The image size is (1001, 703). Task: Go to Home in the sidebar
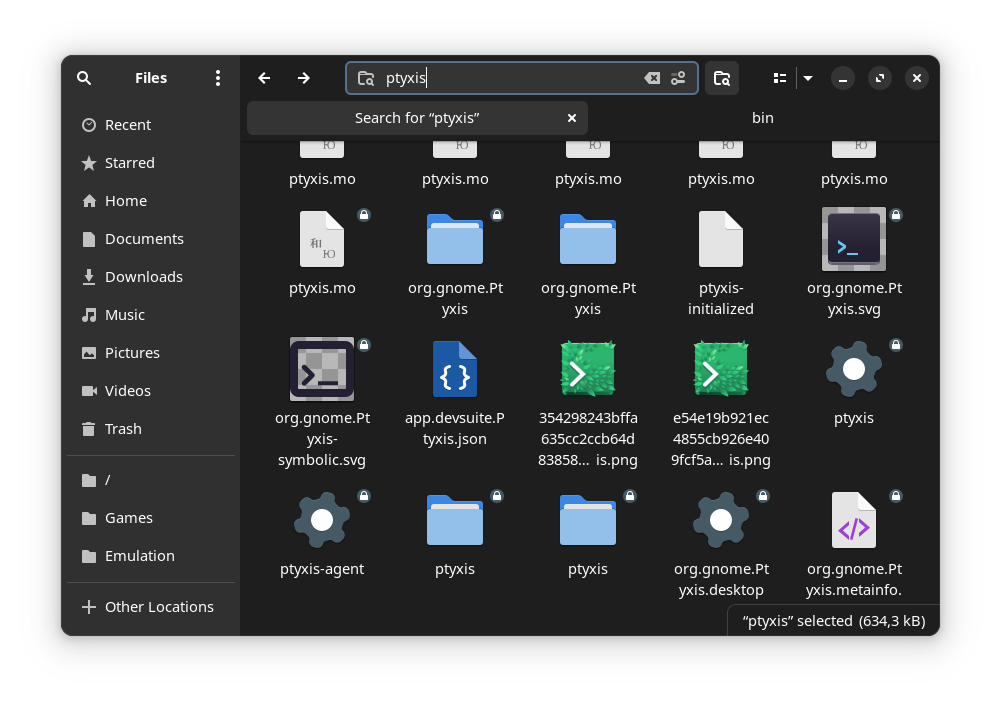(151, 201)
